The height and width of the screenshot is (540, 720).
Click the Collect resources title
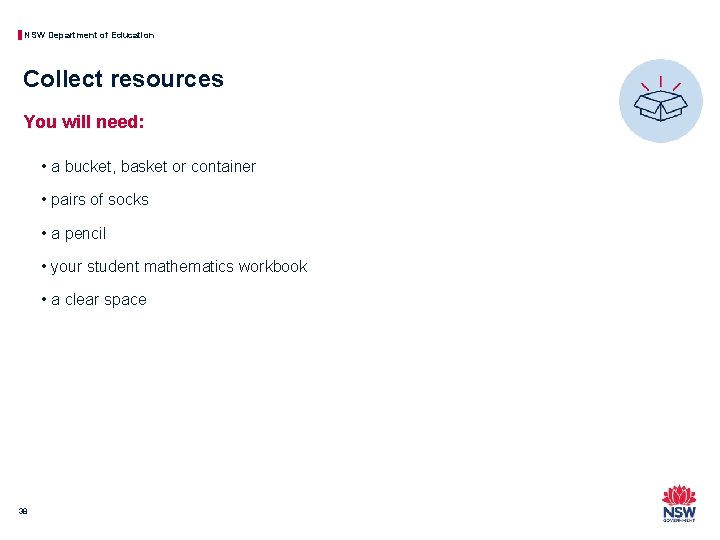pos(123,79)
